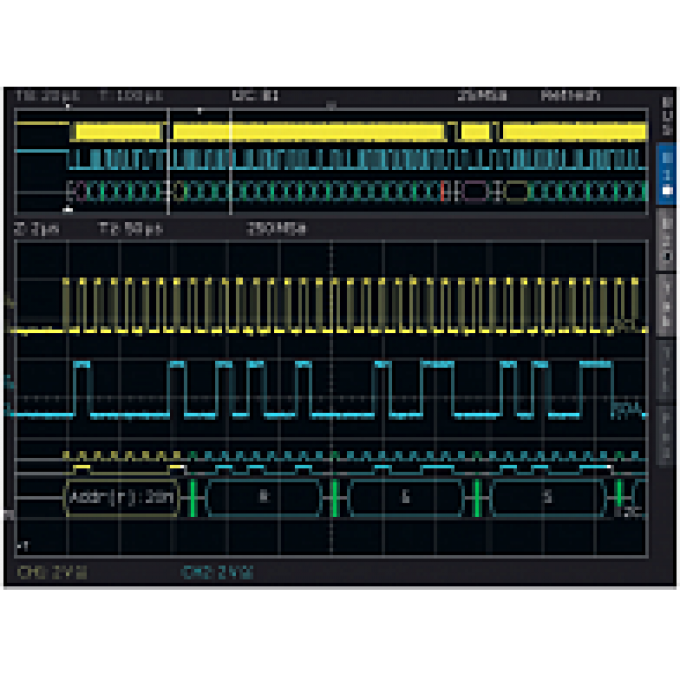Click the SCL label on the yellow waveform
680x680 pixels.
click(x=626, y=325)
